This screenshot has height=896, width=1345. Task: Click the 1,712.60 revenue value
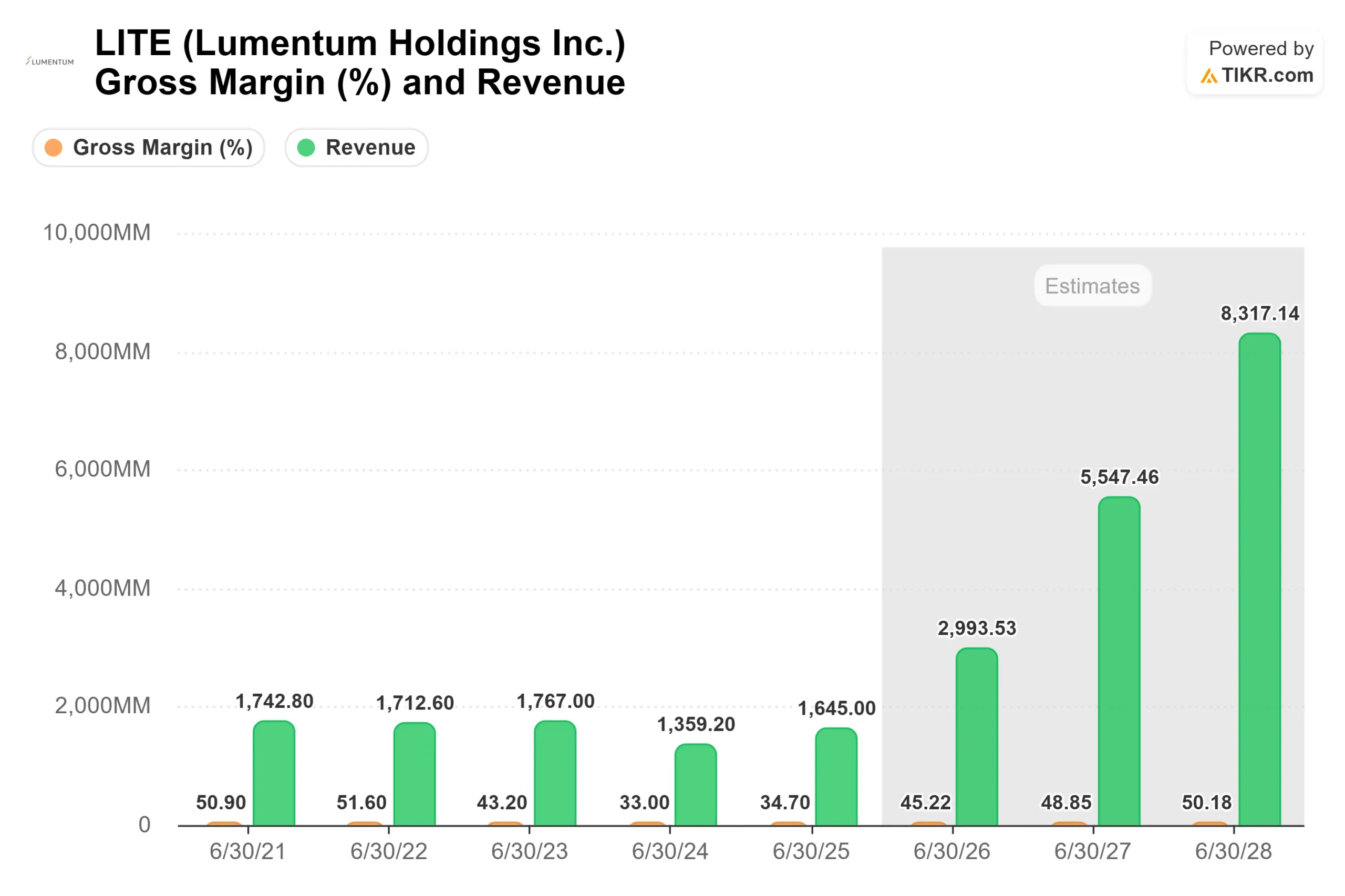coord(415,703)
